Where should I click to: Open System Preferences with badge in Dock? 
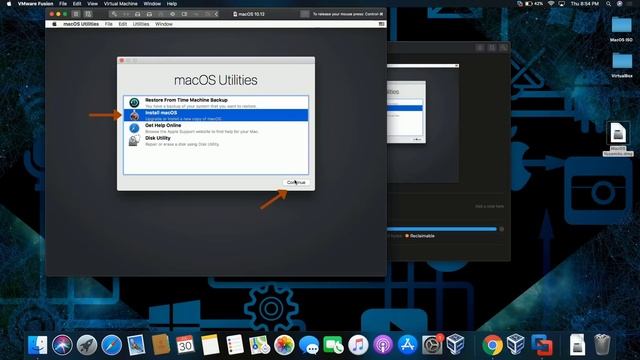[432, 345]
